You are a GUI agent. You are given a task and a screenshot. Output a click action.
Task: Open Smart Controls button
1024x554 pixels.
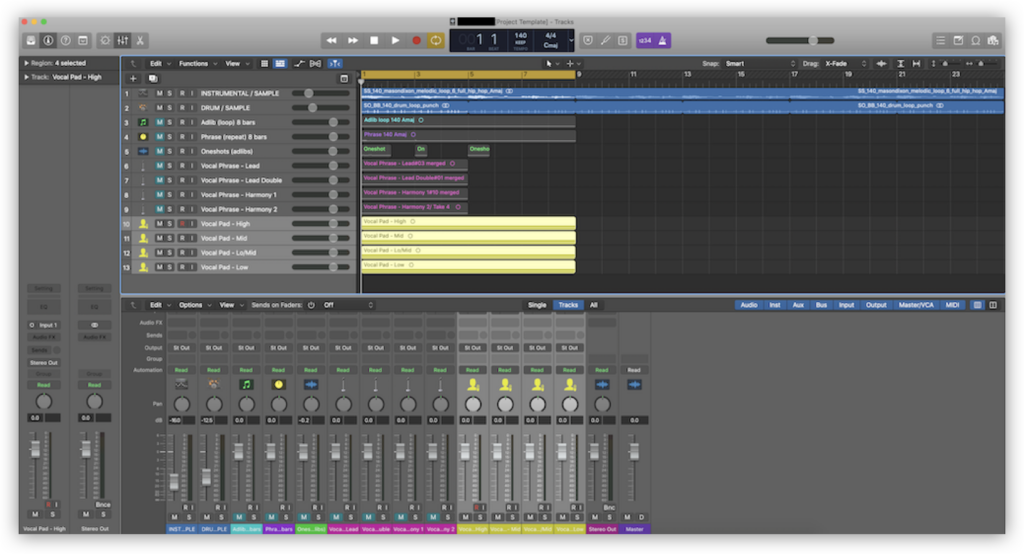pos(104,41)
